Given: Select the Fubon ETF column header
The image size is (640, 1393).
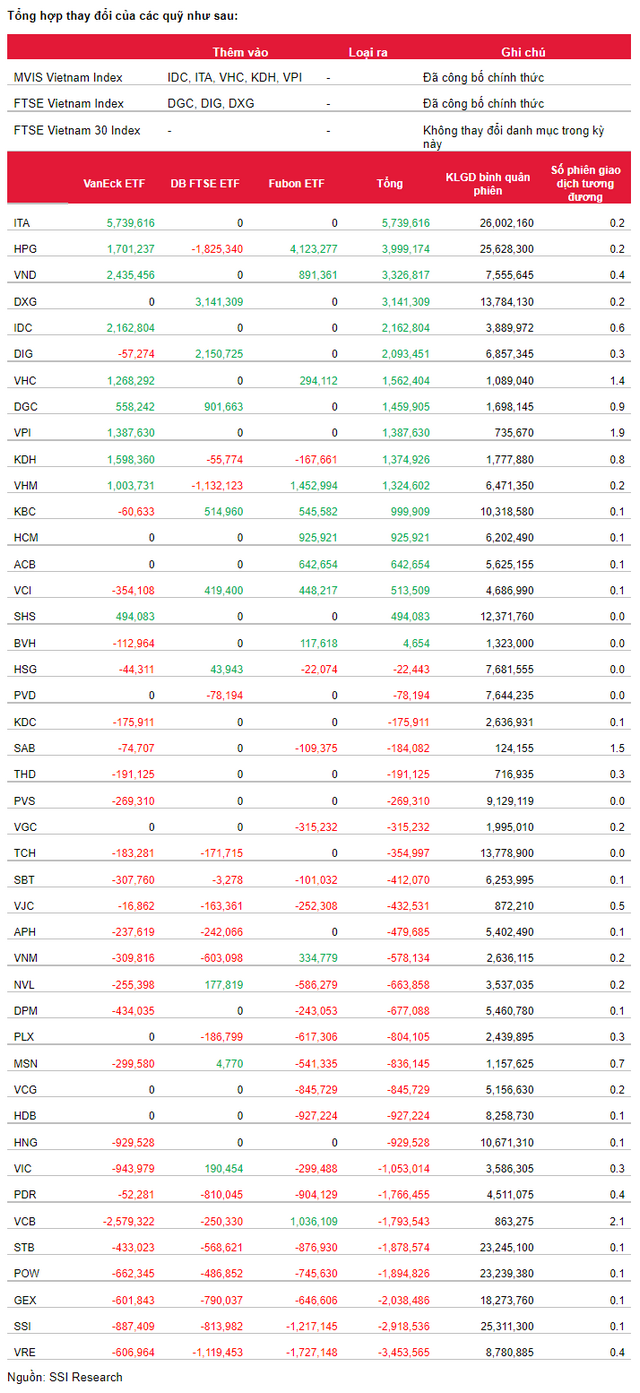Looking at the screenshot, I should (x=296, y=183).
